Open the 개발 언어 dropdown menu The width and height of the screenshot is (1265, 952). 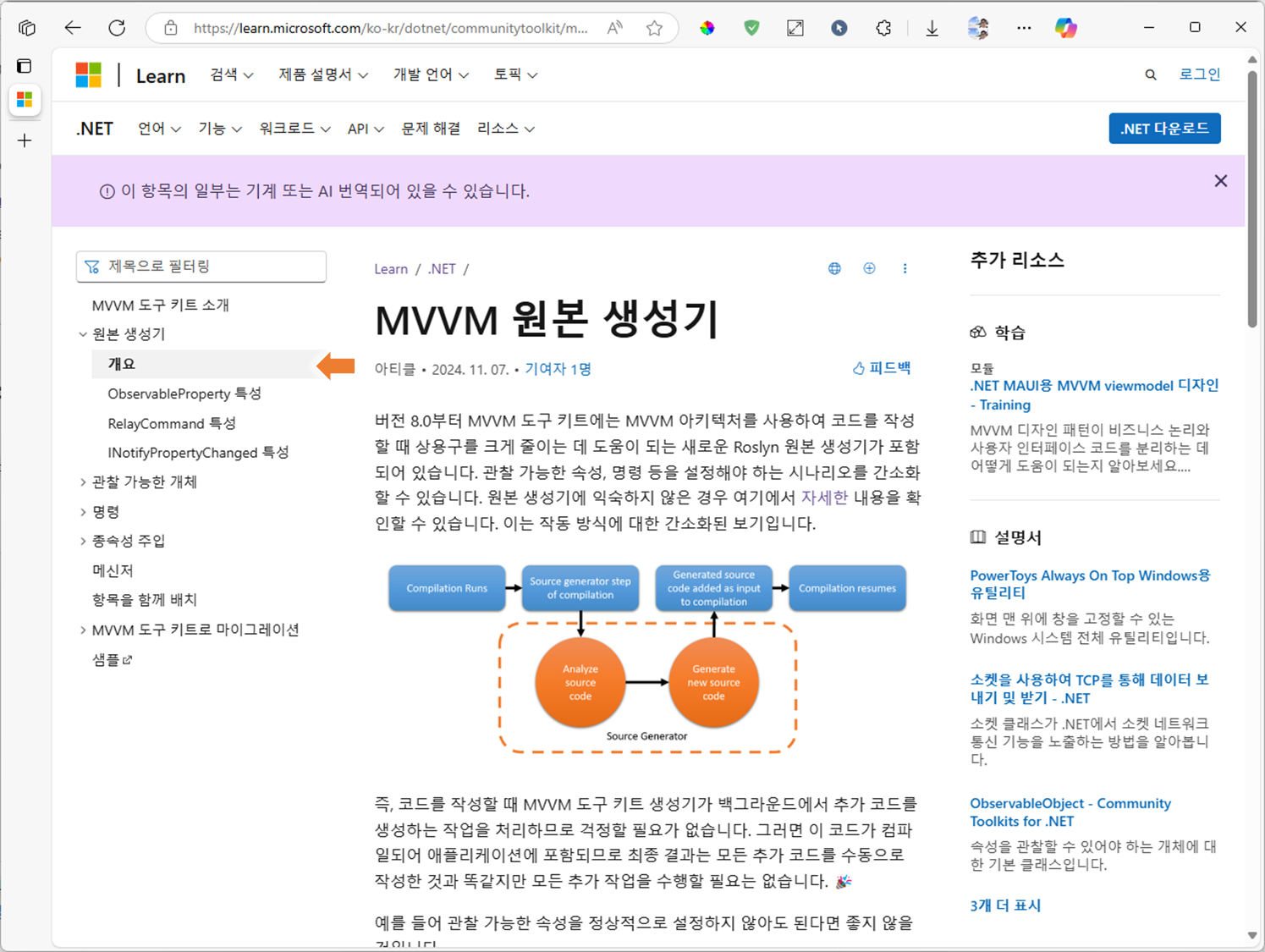tap(431, 74)
